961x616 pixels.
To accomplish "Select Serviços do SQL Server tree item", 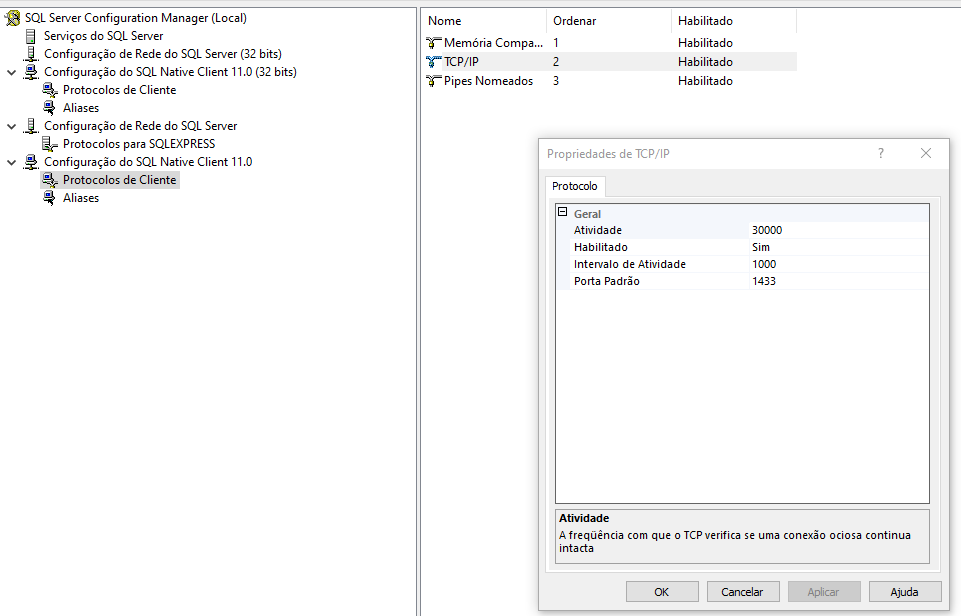I will pos(104,36).
